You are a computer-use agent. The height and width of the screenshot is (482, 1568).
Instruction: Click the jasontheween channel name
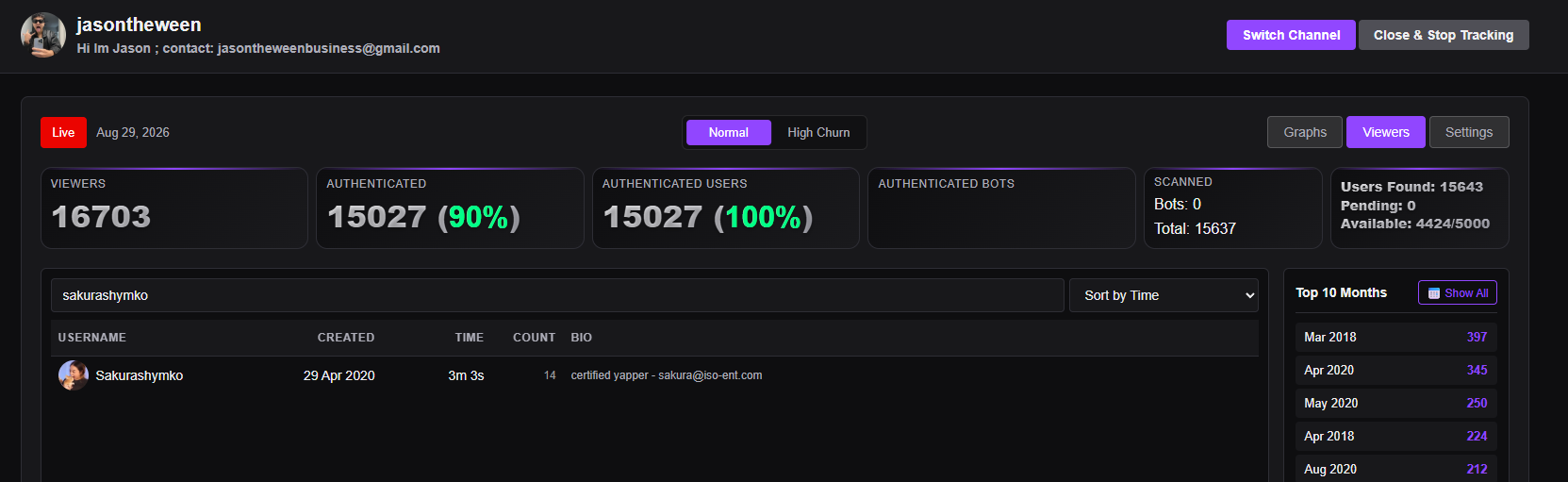click(139, 25)
